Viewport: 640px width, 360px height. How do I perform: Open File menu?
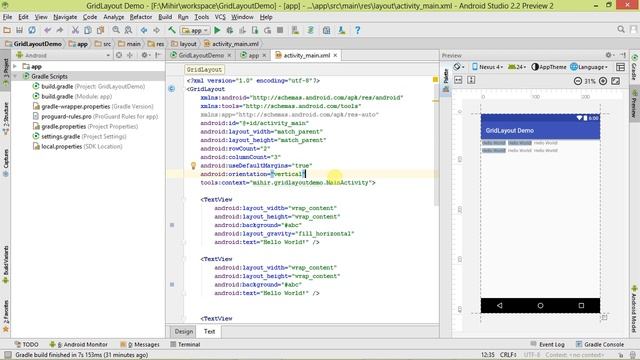tap(7, 17)
